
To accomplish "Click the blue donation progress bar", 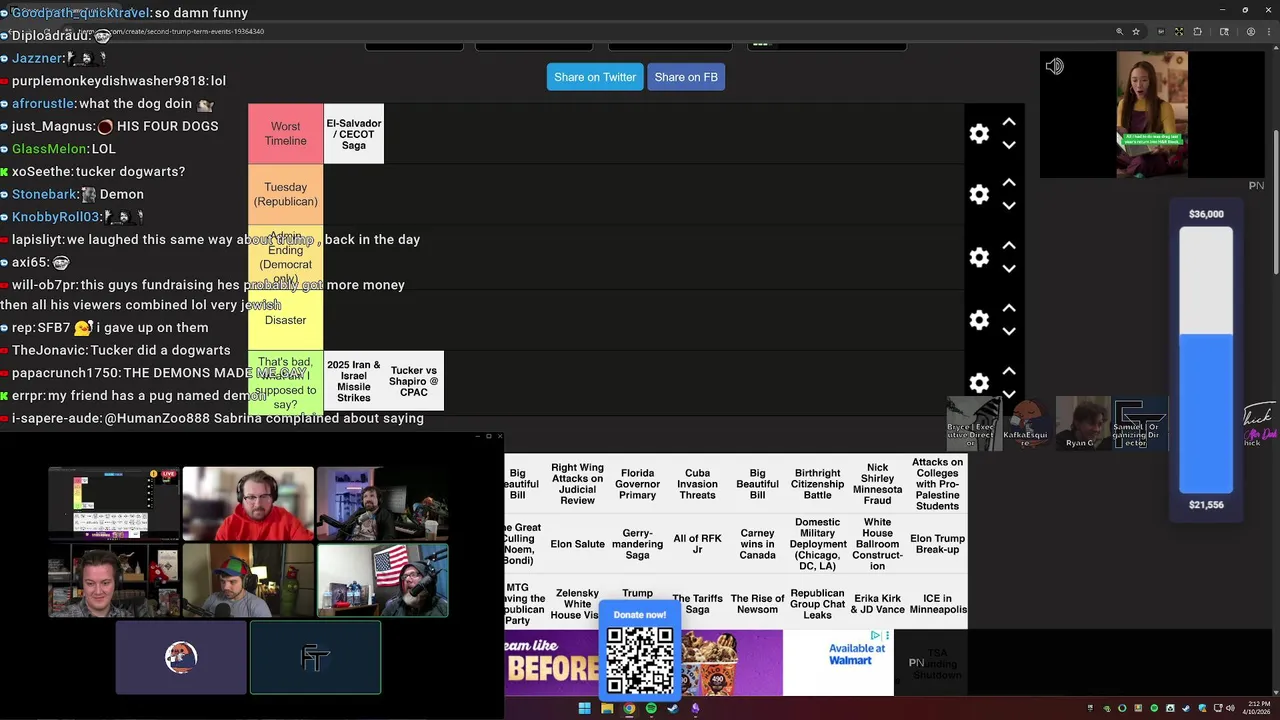I will 1206,413.
